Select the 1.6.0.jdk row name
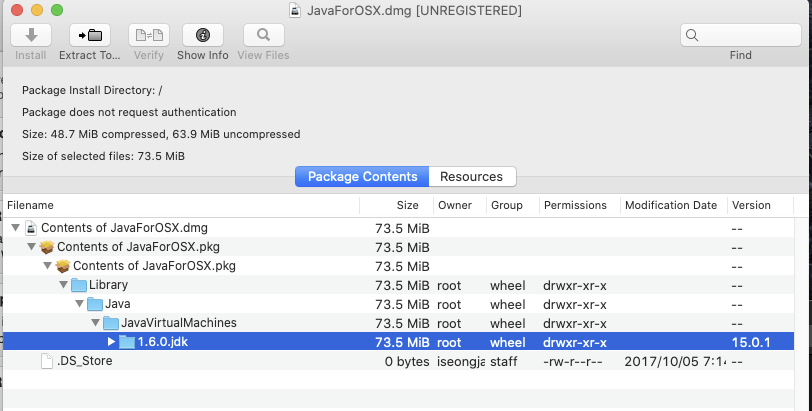The image size is (812, 411). tap(163, 342)
